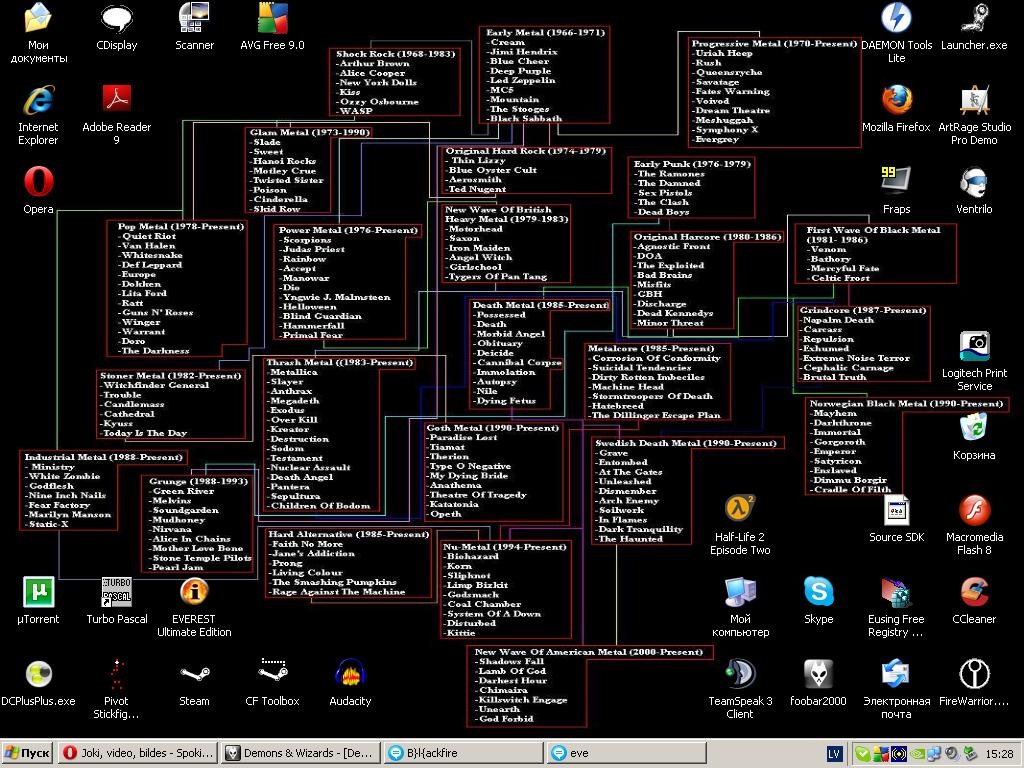Switch to the 'Demons & Wizards' taskbar window
Image resolution: width=1024 pixels, height=768 pixels.
(x=300, y=753)
